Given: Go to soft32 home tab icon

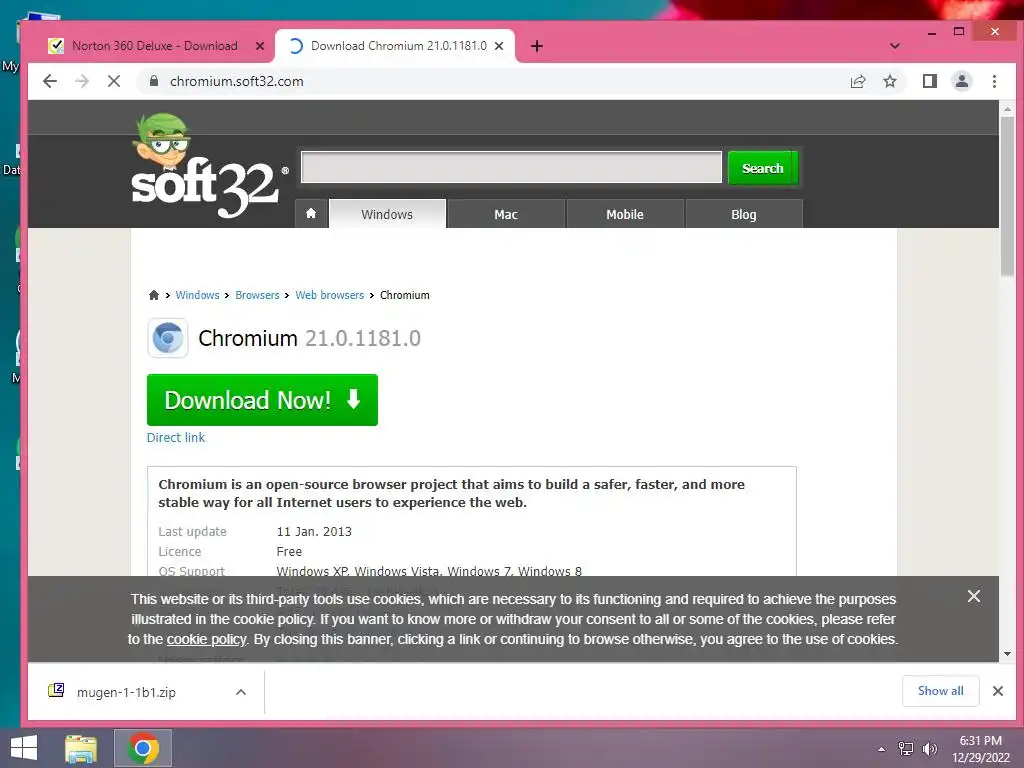Looking at the screenshot, I should tap(311, 214).
